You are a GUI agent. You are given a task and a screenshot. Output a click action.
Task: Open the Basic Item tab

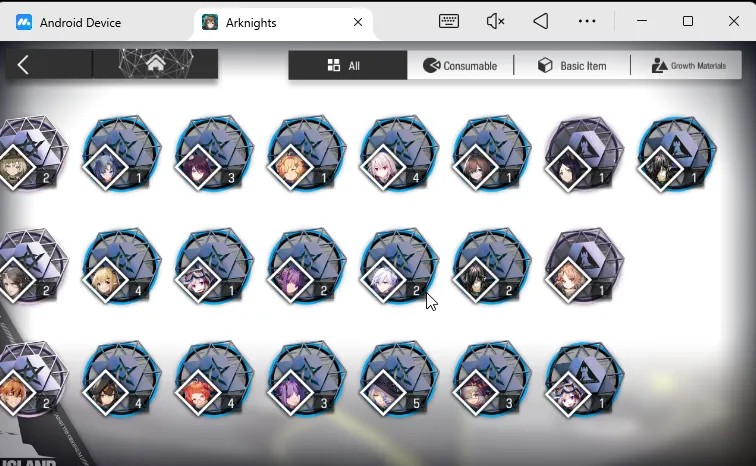coord(572,65)
